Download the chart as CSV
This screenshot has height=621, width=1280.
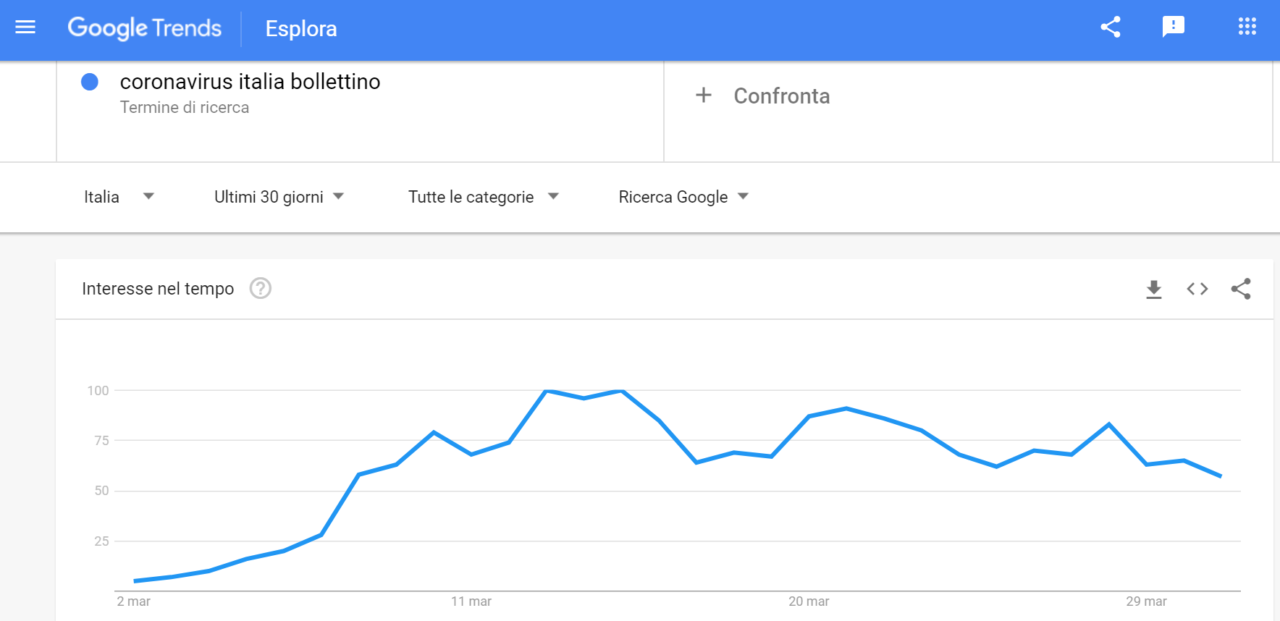pos(1154,289)
